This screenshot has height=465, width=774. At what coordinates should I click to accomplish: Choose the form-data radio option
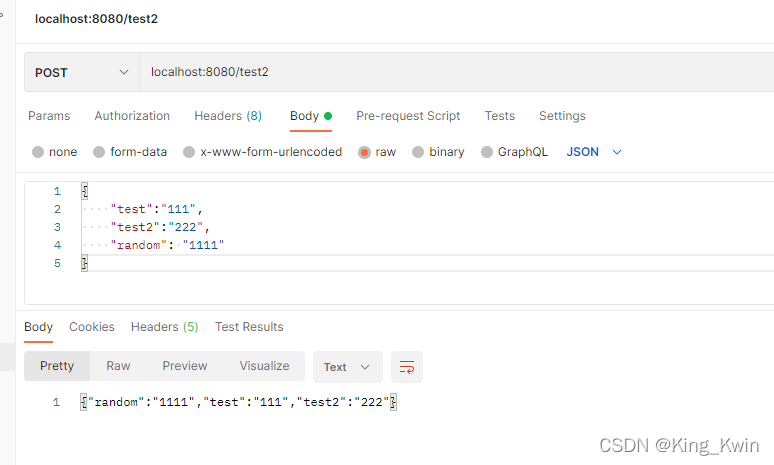pos(99,152)
